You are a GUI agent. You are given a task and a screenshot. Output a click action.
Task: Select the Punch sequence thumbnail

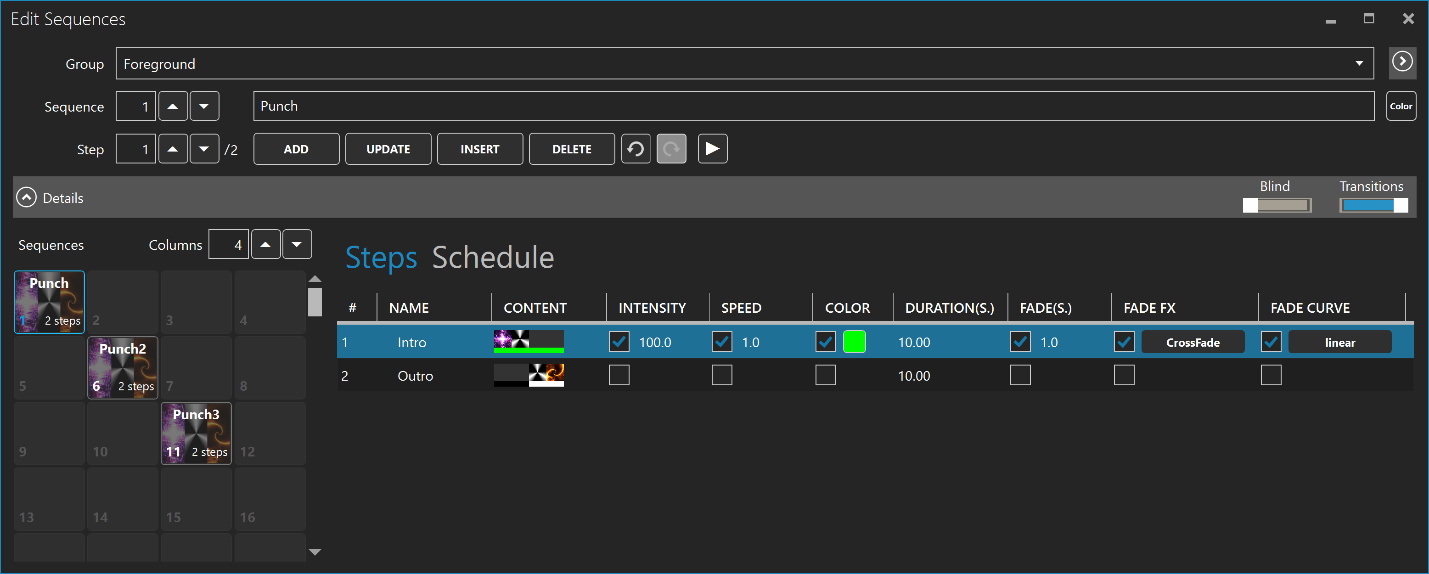coord(49,302)
